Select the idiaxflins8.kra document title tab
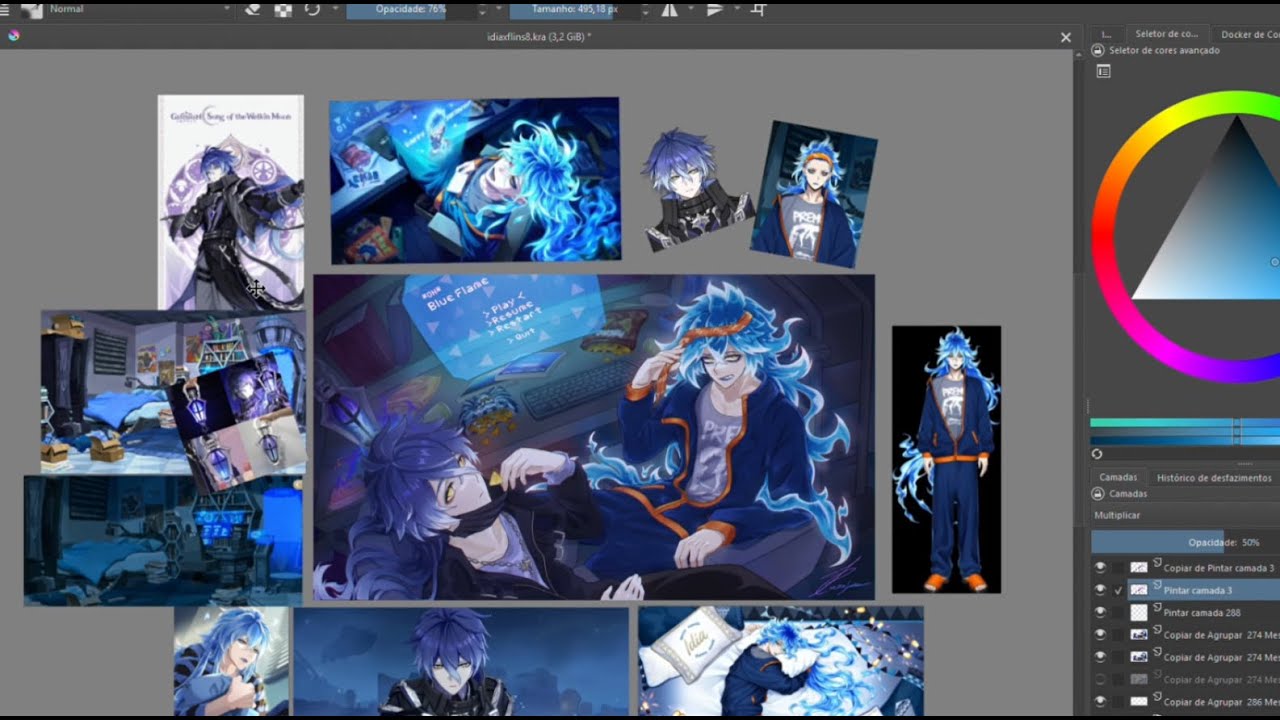 537,37
